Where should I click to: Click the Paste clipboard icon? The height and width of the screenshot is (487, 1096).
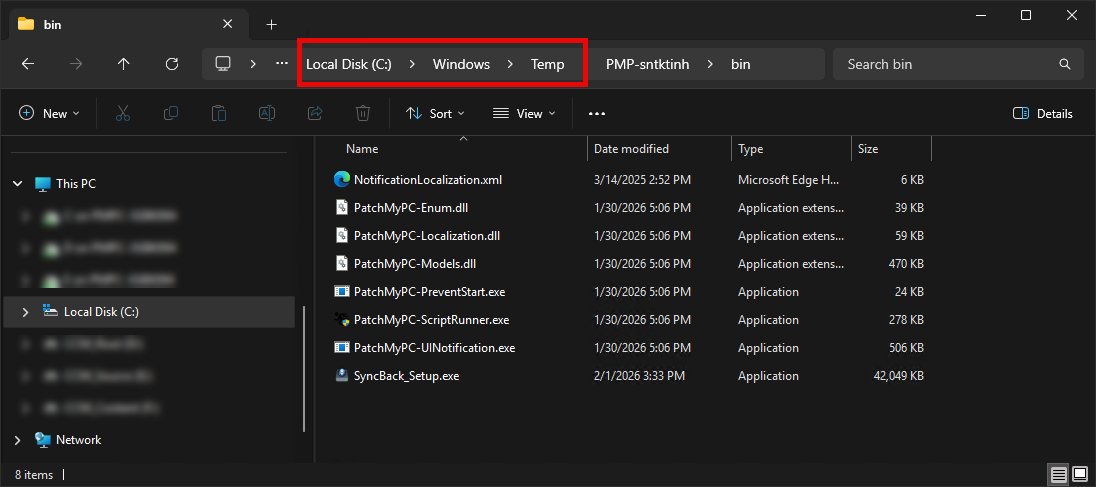point(219,113)
